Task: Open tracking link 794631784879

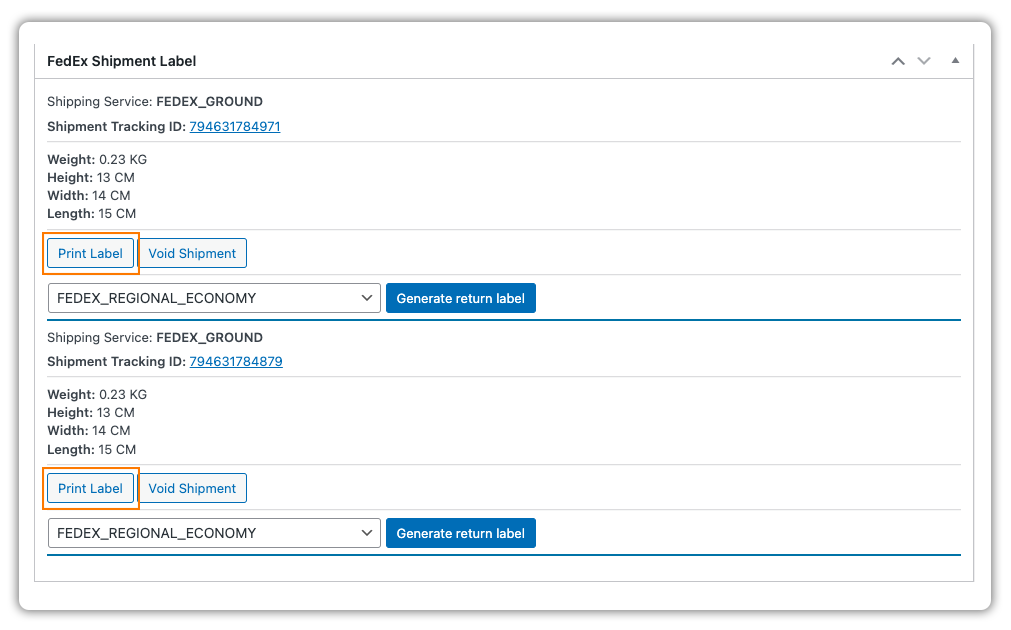Action: pyautogui.click(x=236, y=361)
